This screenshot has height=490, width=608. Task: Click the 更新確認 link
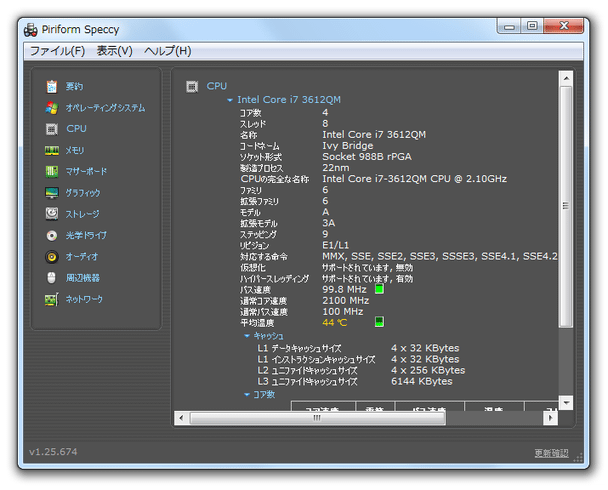tap(551, 453)
